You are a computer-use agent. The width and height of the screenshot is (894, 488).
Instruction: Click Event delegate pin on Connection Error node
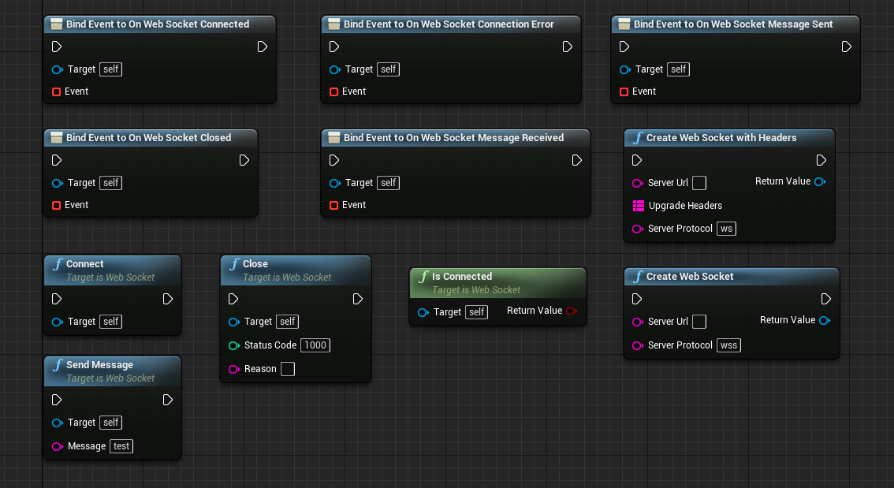click(x=334, y=92)
